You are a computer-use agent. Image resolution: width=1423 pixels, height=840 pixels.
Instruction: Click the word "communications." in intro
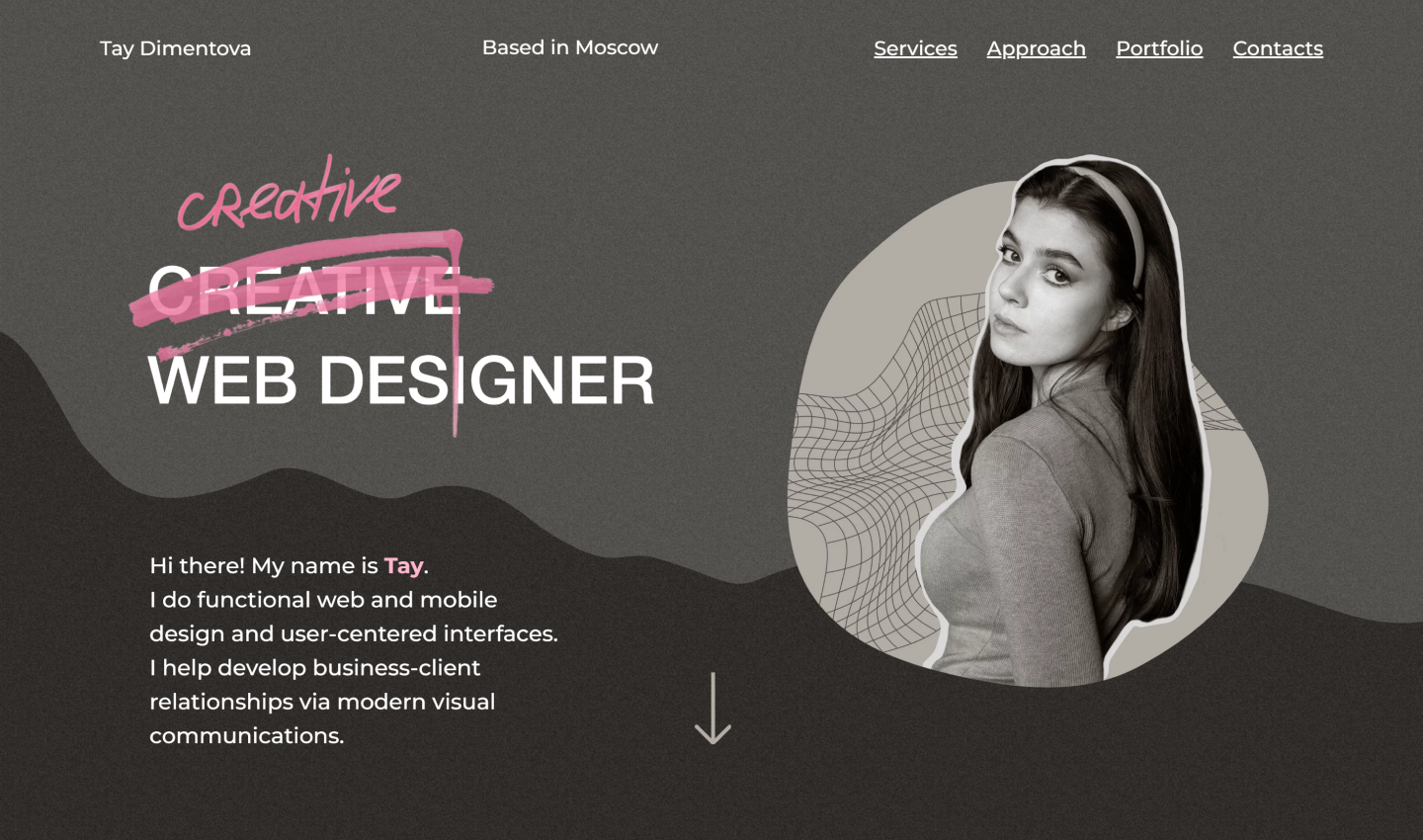click(246, 736)
